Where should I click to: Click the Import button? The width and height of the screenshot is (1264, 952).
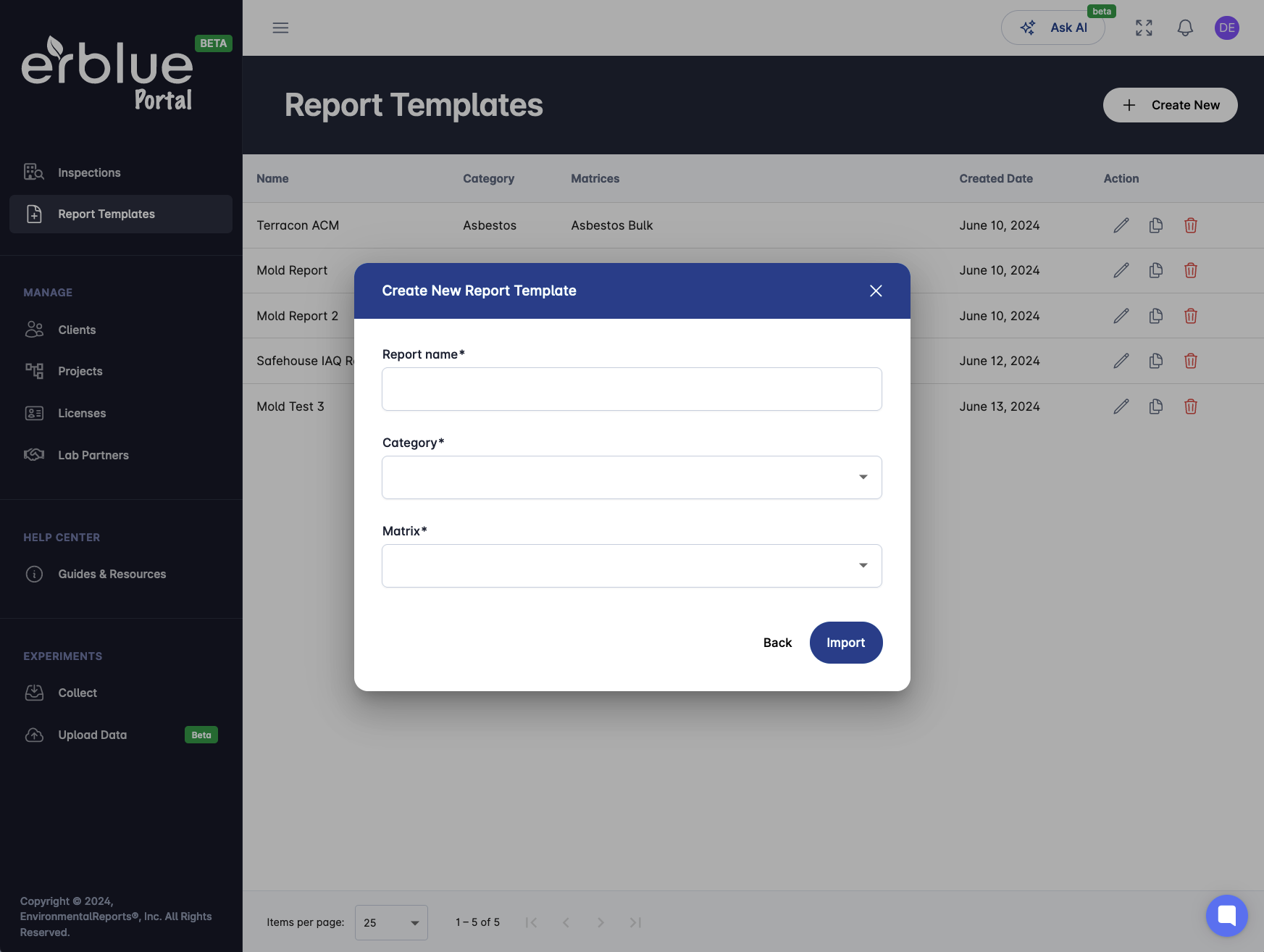846,643
